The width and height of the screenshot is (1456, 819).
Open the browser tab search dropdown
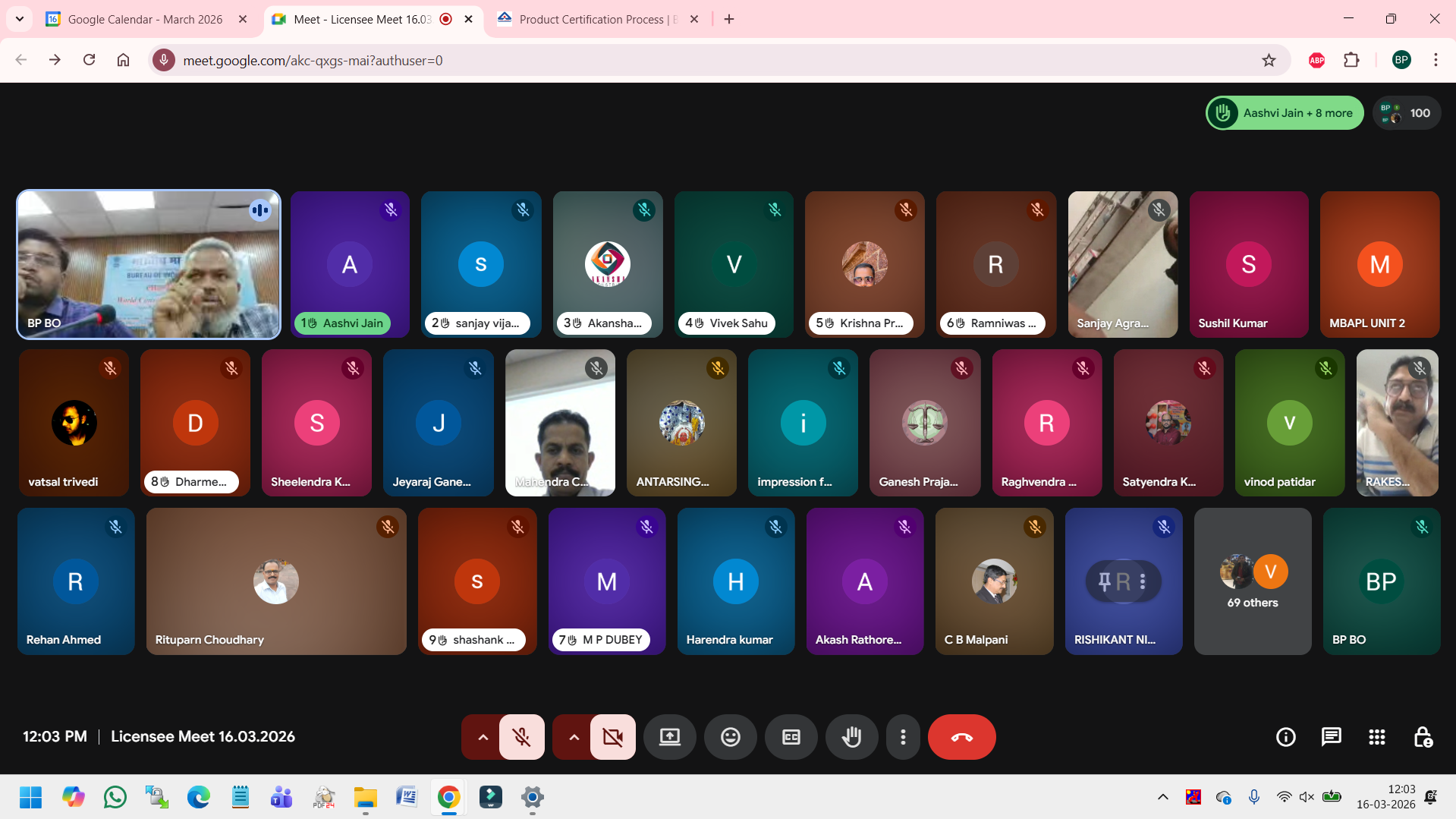[x=20, y=19]
